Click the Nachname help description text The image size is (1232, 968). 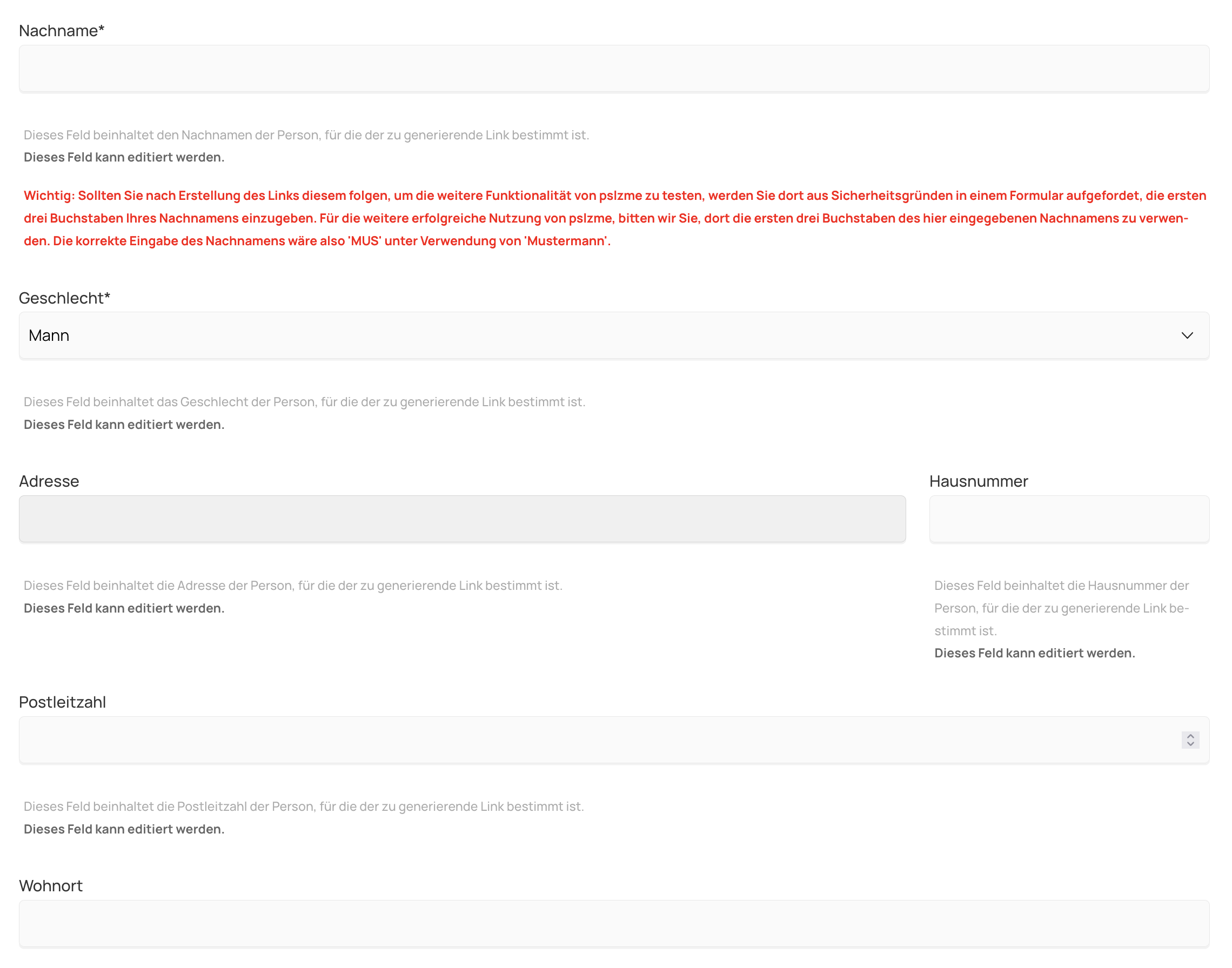tap(306, 135)
